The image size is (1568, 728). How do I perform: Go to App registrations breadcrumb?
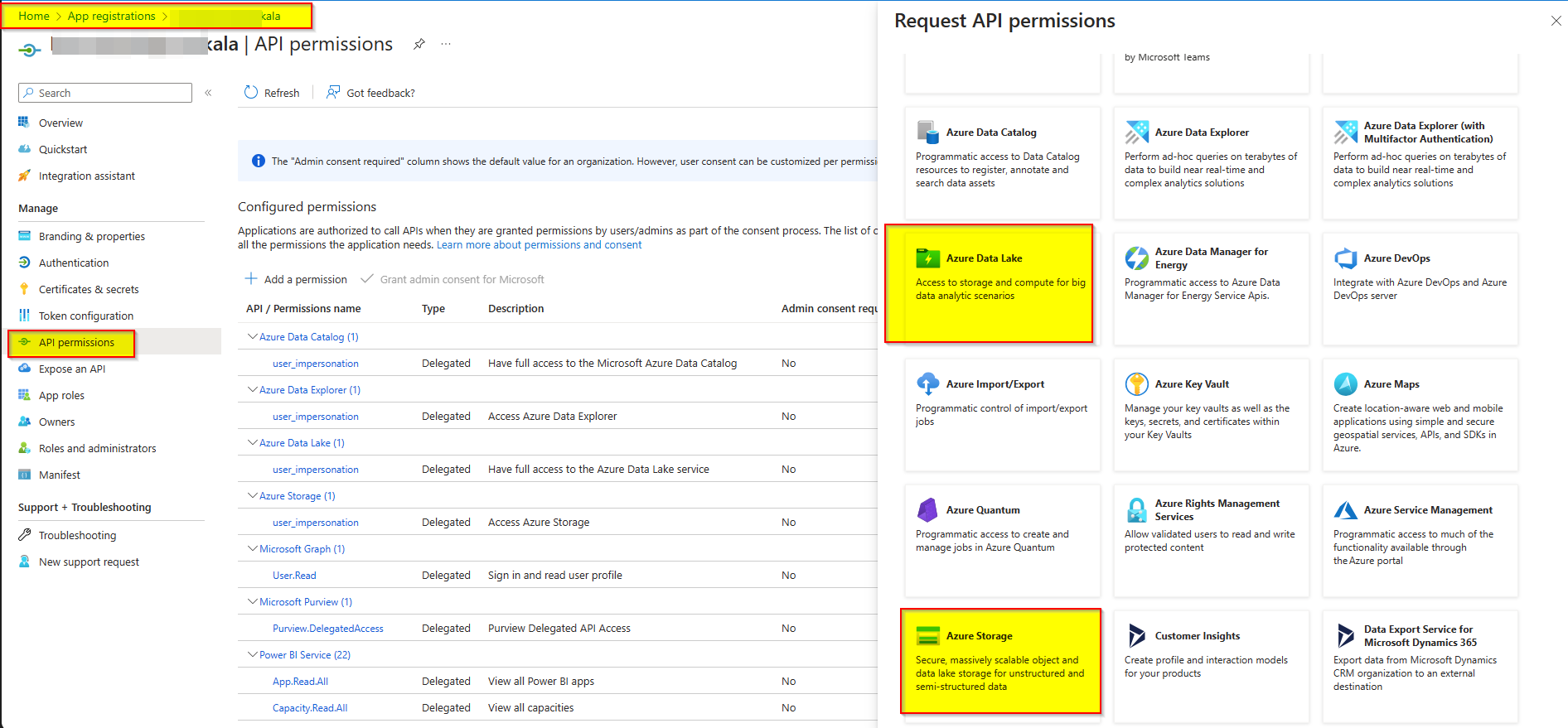tap(111, 16)
